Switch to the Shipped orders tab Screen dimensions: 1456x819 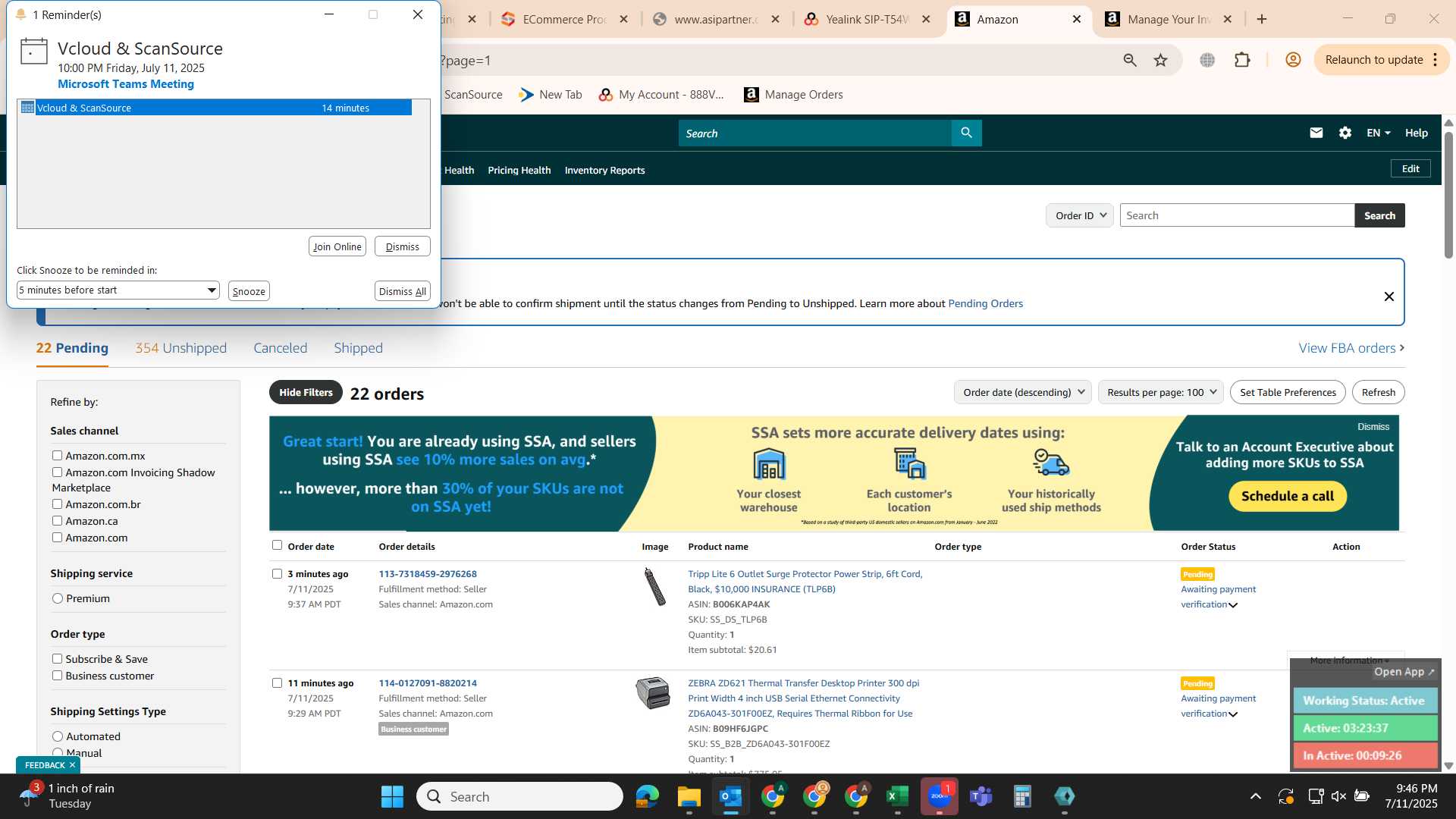[358, 348]
